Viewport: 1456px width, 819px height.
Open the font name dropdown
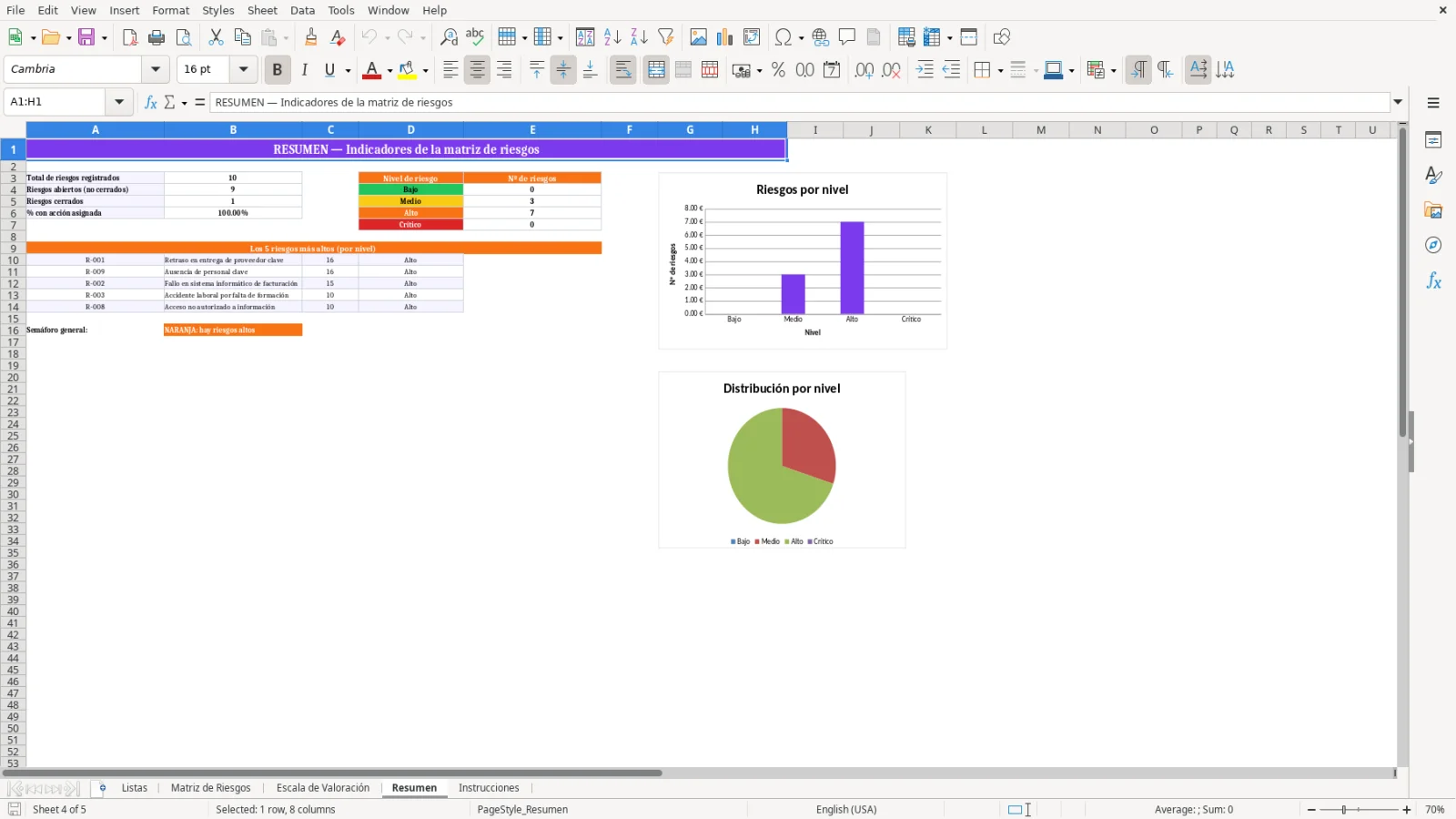[x=156, y=69]
